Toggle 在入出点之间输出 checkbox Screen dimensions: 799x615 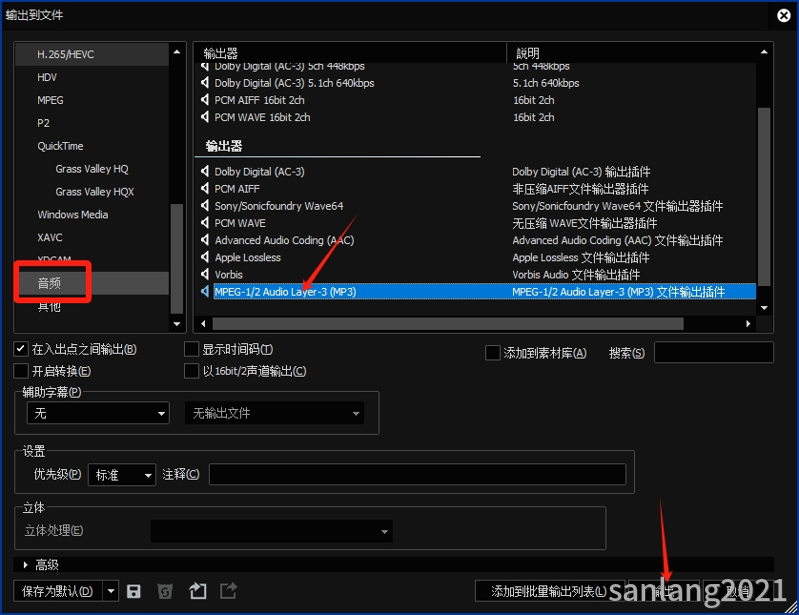pyautogui.click(x=20, y=349)
